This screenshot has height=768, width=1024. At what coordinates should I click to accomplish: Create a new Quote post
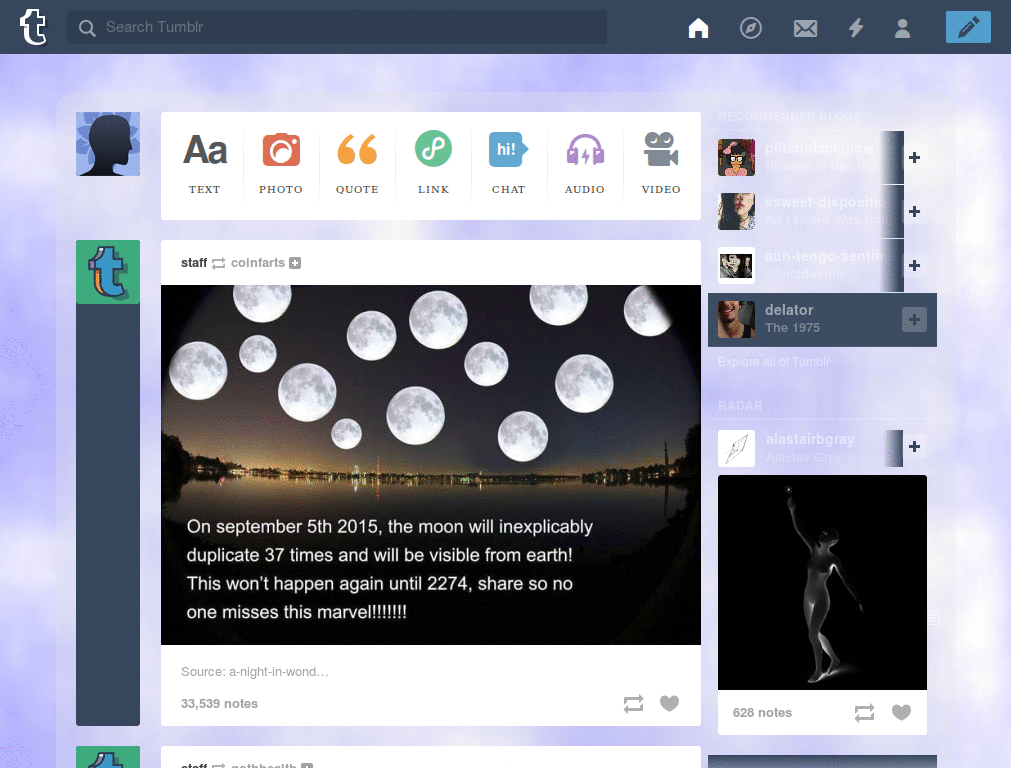click(x=357, y=163)
